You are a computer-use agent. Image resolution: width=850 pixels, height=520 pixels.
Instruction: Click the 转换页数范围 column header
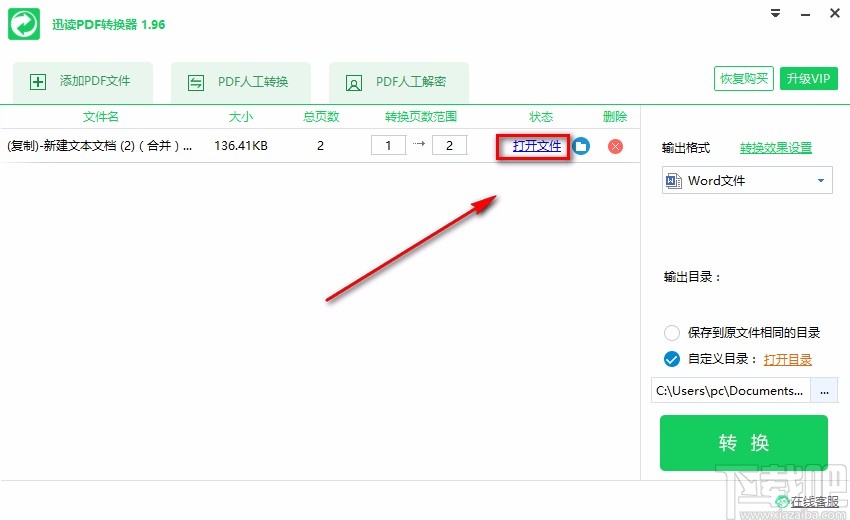(421, 117)
